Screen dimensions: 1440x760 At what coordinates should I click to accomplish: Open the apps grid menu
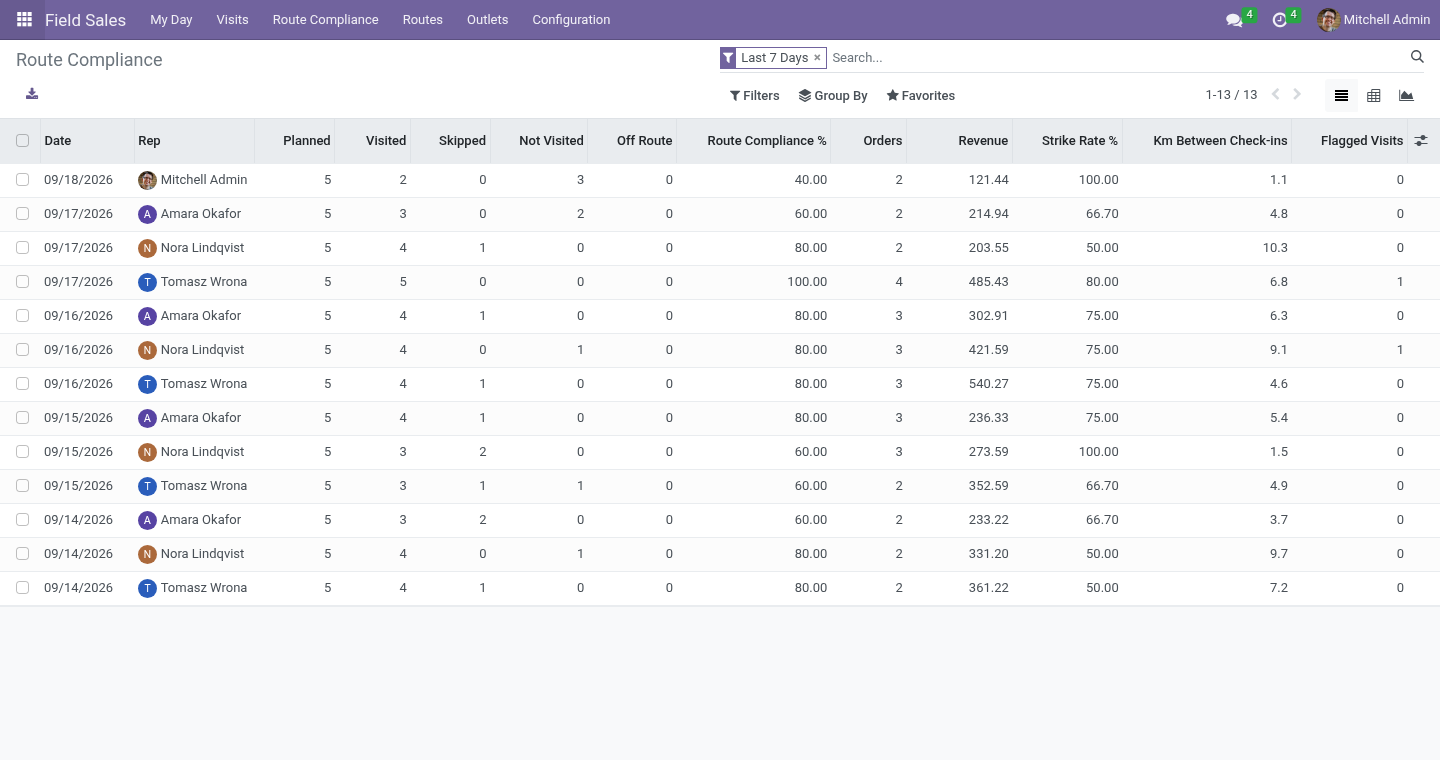pyautogui.click(x=24, y=20)
